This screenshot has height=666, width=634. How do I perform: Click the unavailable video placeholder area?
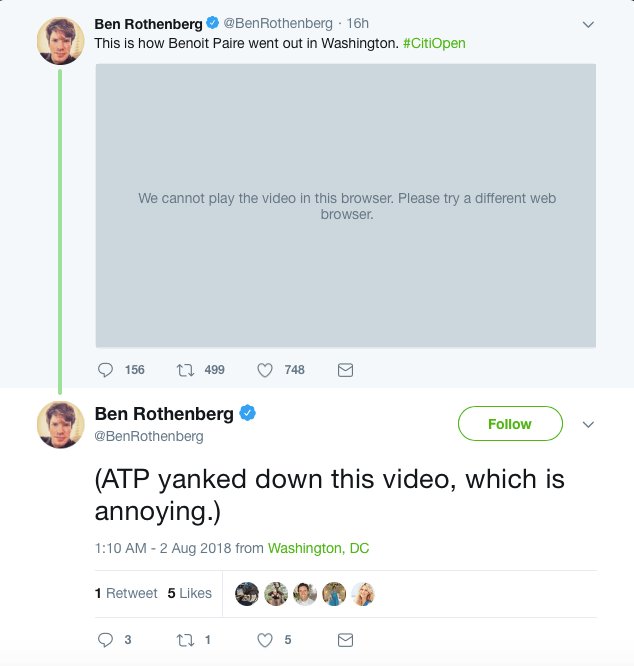point(345,206)
